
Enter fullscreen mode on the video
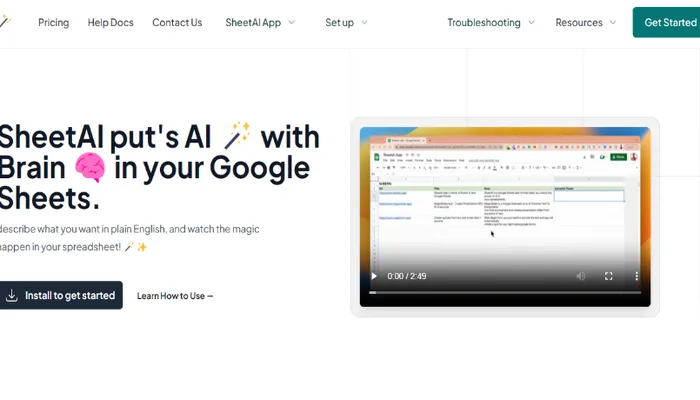point(608,276)
